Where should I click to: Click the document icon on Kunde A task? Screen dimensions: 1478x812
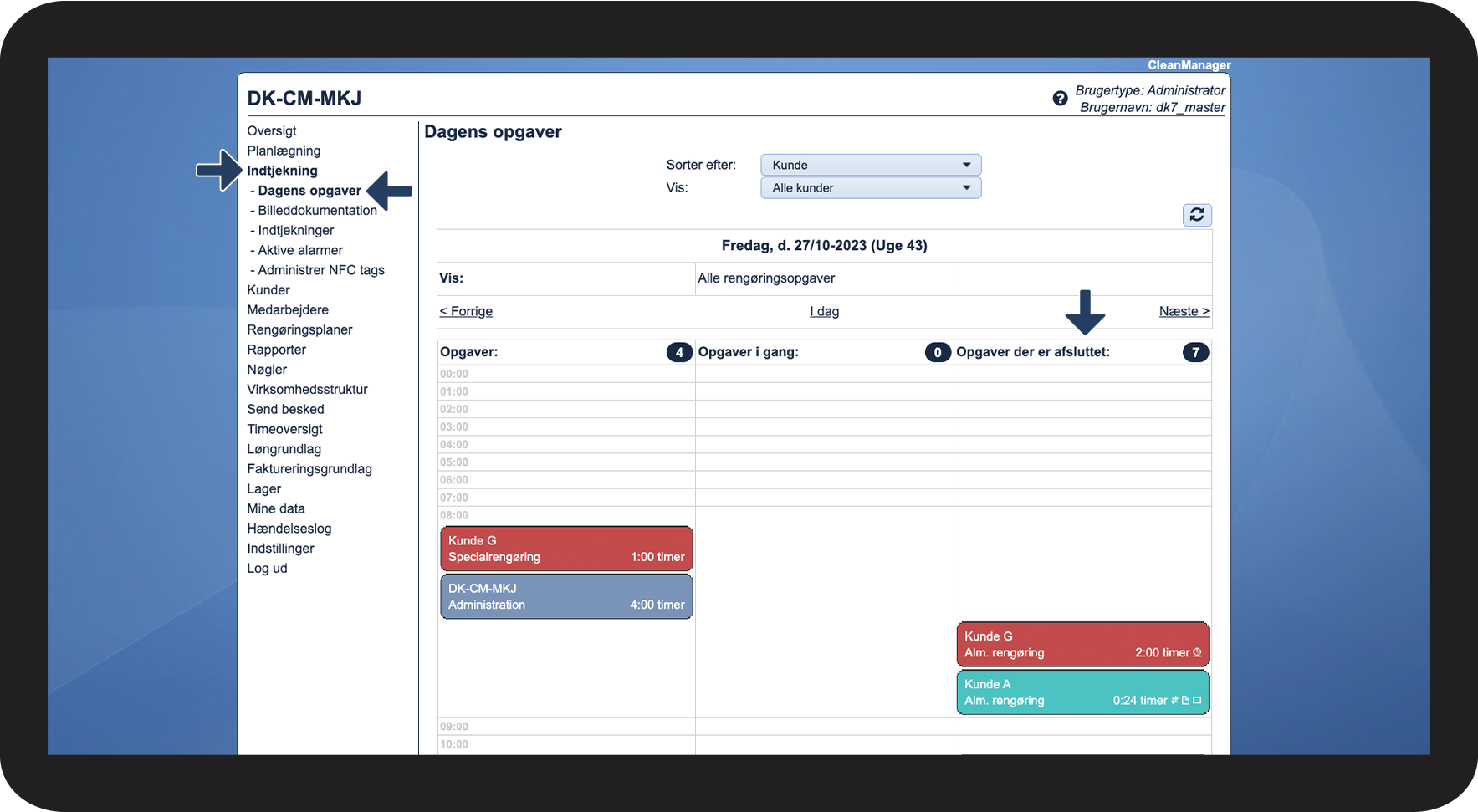[1185, 701]
